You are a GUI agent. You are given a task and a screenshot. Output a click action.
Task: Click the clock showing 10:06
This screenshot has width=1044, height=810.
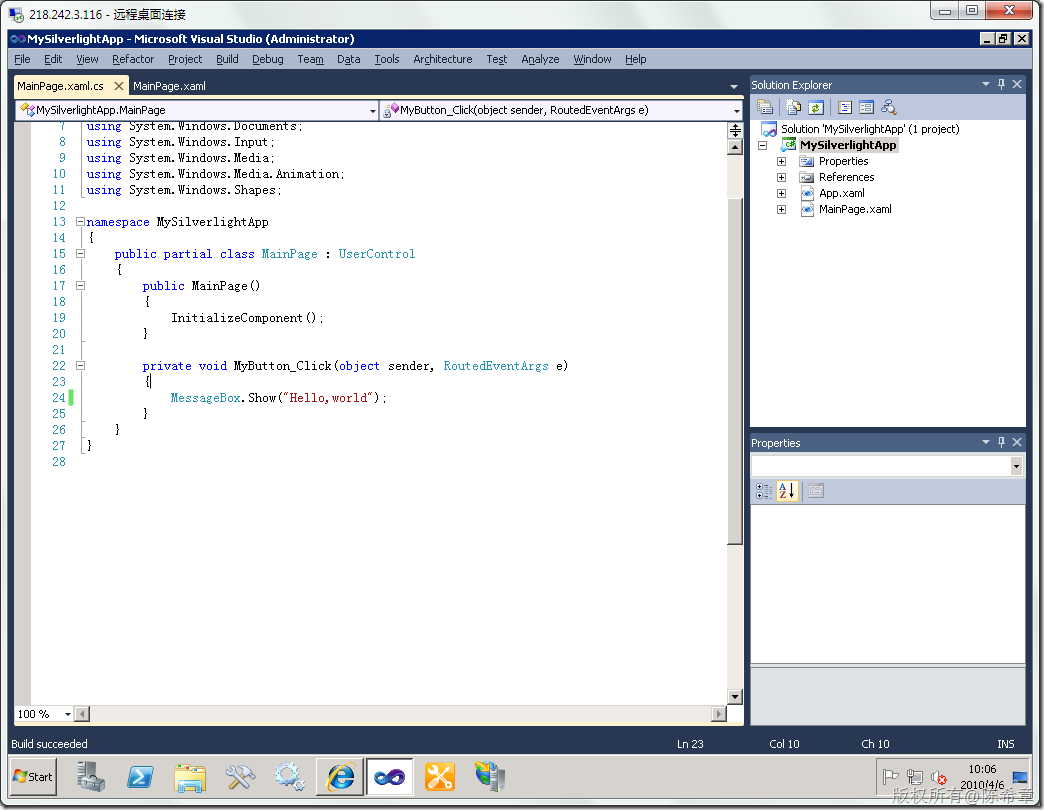coord(982,769)
